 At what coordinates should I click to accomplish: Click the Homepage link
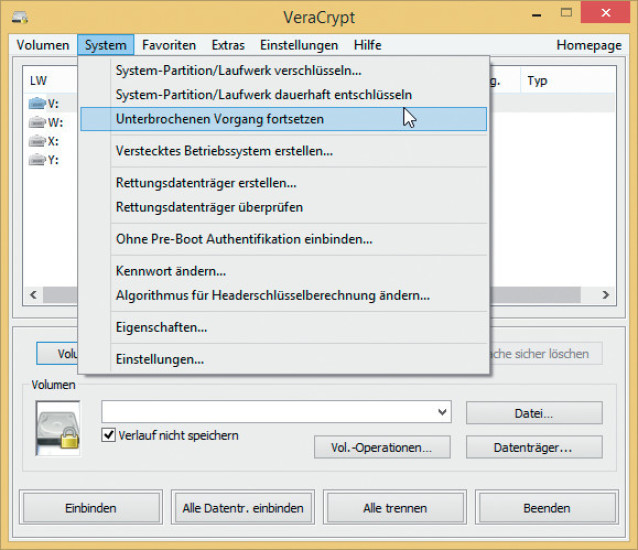click(x=589, y=45)
